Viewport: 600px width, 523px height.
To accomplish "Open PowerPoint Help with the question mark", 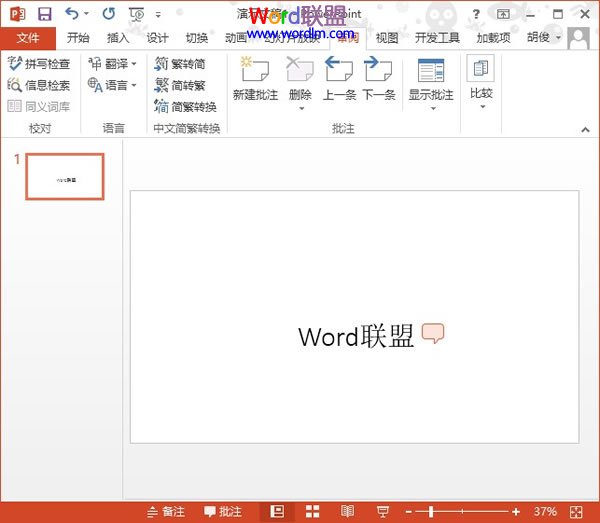I will click(476, 15).
